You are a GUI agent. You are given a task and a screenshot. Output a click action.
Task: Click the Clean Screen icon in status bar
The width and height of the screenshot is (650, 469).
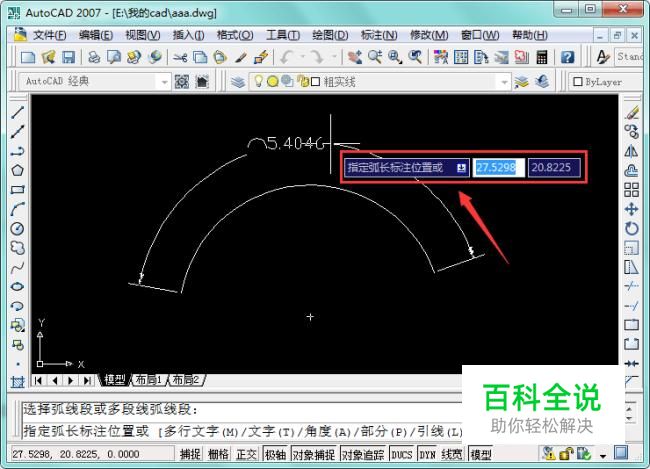click(621, 453)
